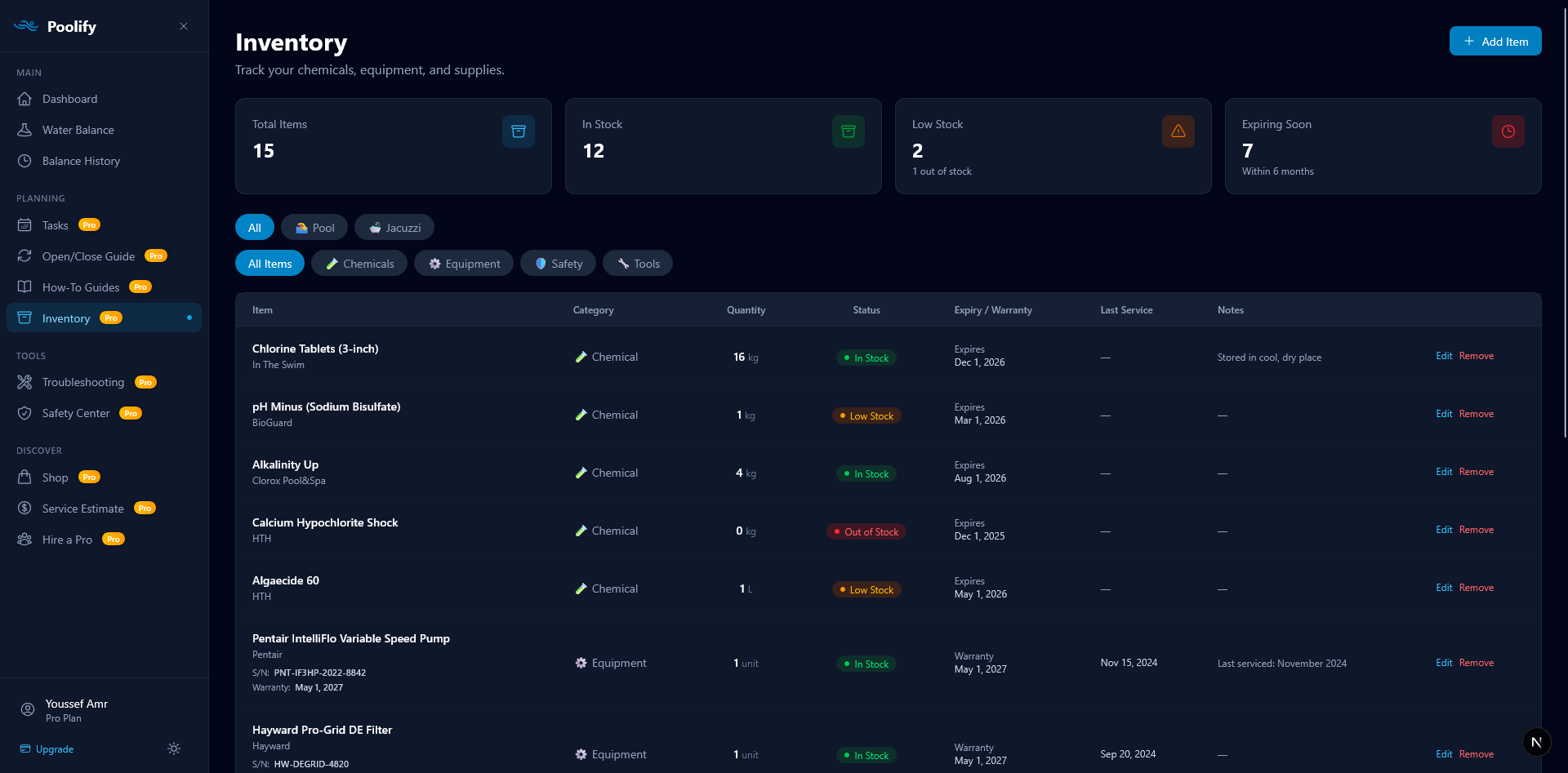1568x773 pixels.
Task: Remove the Algaecide 60 item
Action: [1477, 588]
